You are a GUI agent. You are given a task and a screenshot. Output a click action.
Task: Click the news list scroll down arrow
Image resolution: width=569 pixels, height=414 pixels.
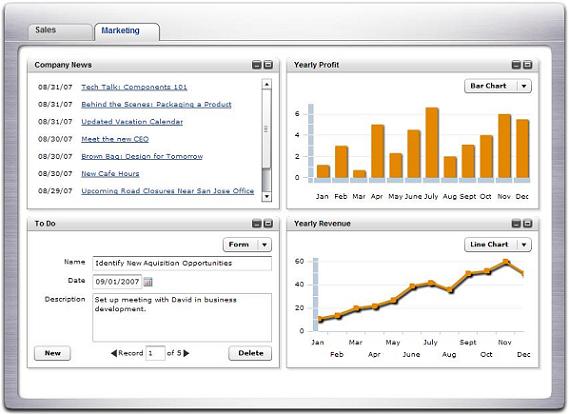coord(267,197)
